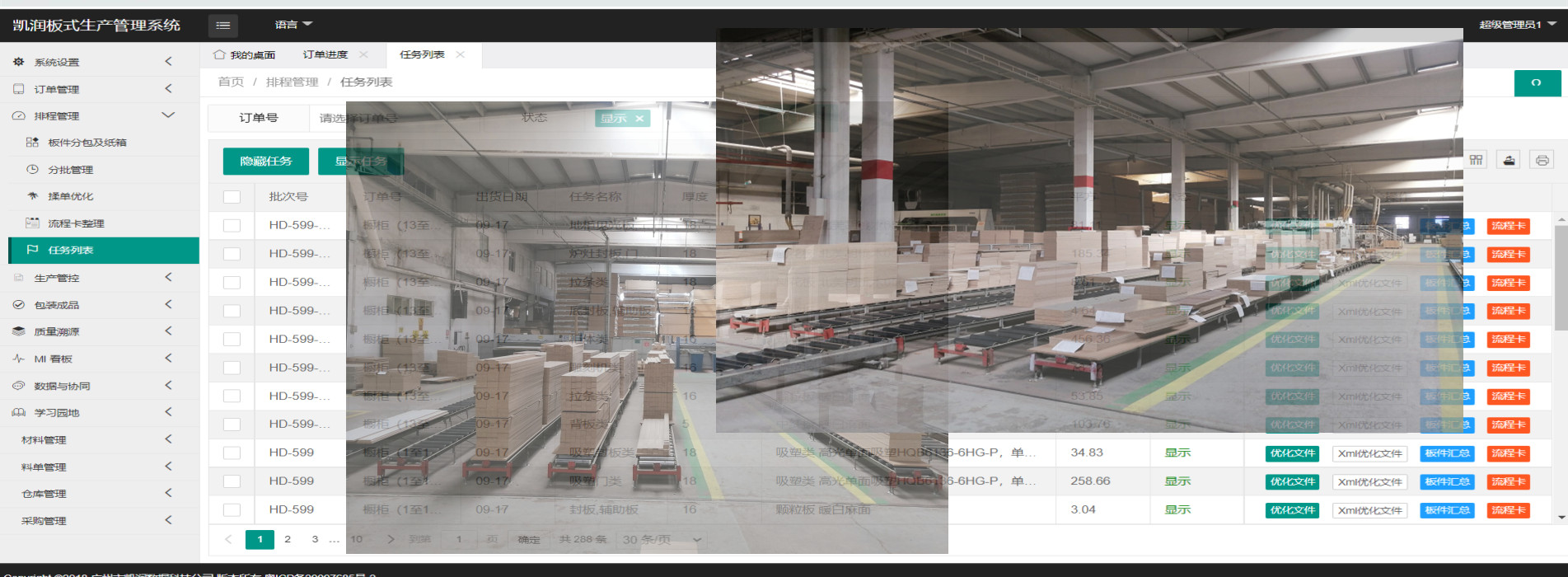Image resolution: width=1568 pixels, height=577 pixels.
Task: Click 排程管理 in the breadcrumb
Action: (292, 82)
